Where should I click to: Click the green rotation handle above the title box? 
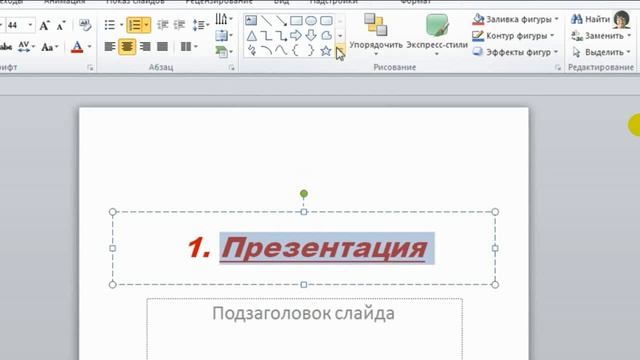[x=304, y=193]
